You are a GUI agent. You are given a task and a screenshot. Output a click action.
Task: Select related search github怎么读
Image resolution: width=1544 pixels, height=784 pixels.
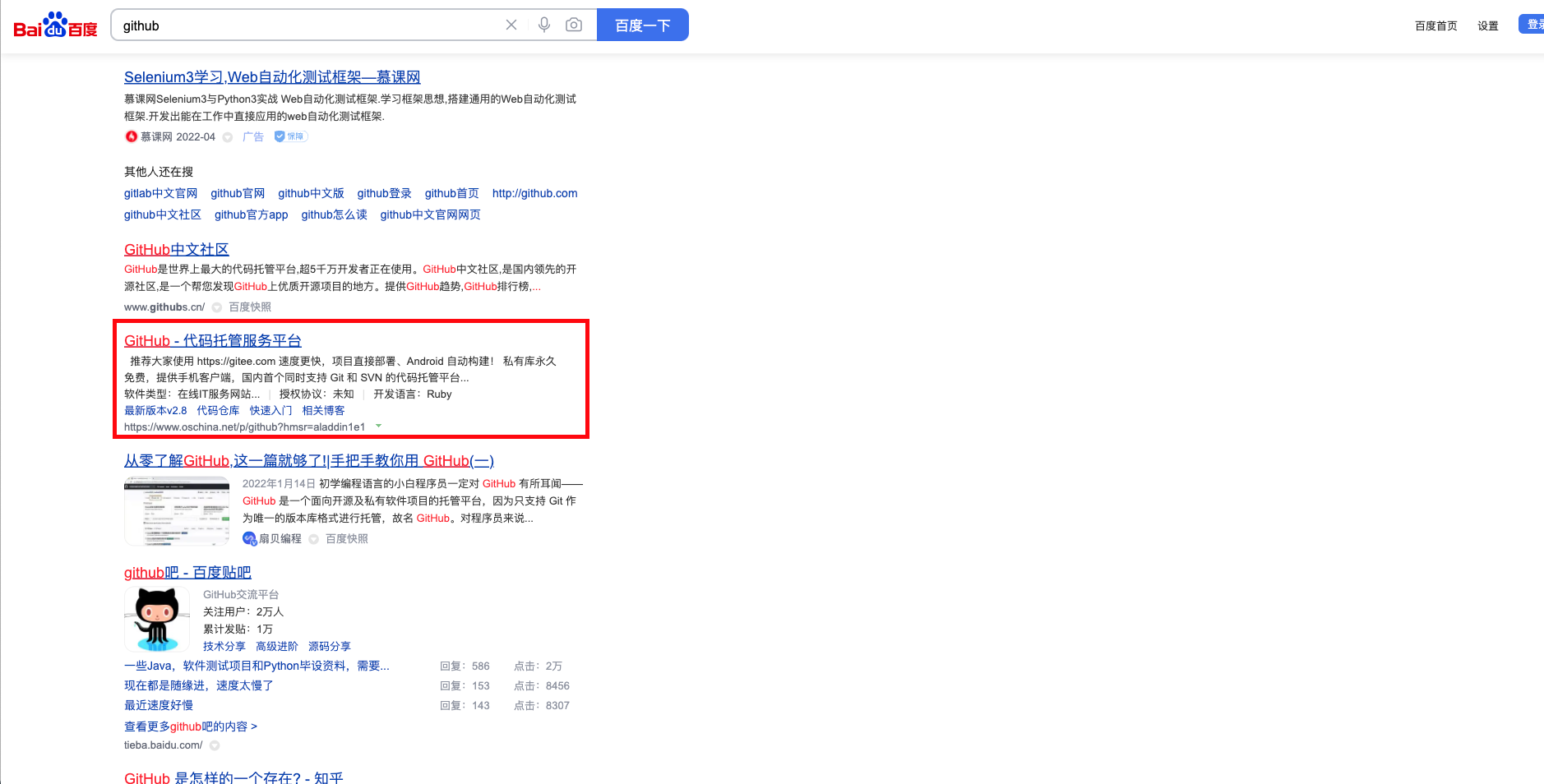point(334,214)
